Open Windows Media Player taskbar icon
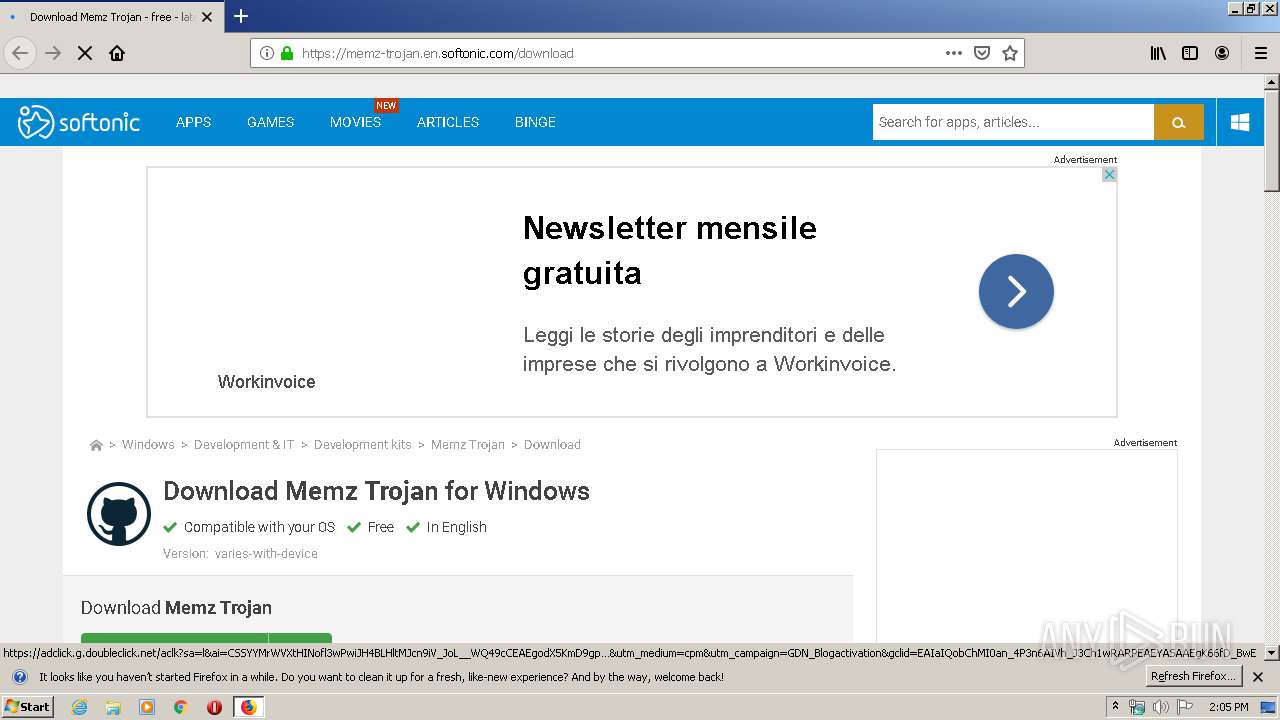The height and width of the screenshot is (720, 1280). (147, 707)
